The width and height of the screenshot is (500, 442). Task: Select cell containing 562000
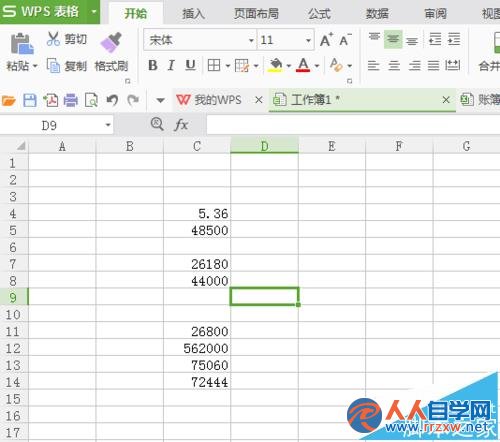pyautogui.click(x=197, y=348)
